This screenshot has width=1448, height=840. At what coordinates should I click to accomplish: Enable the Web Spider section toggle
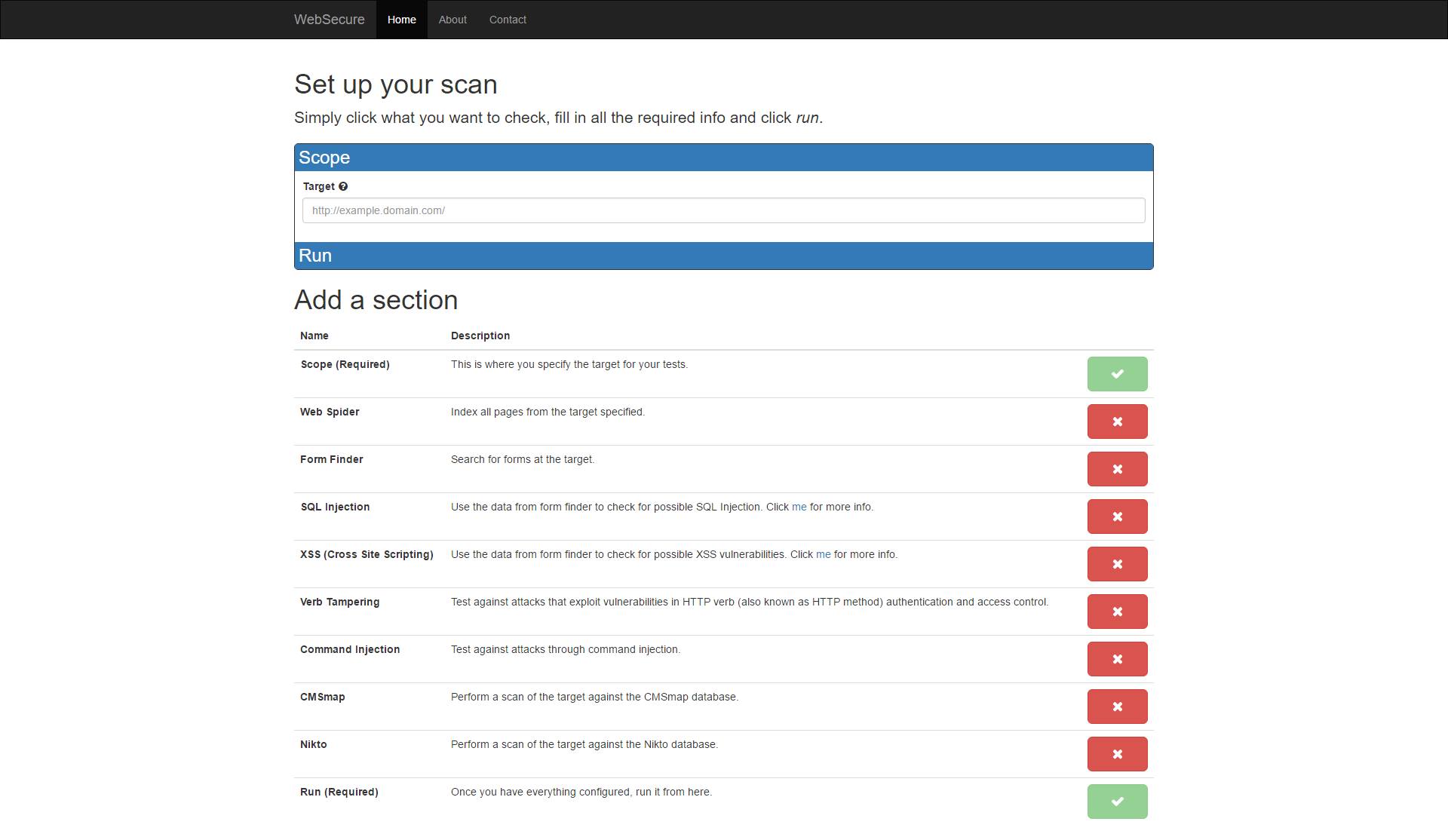(x=1117, y=422)
